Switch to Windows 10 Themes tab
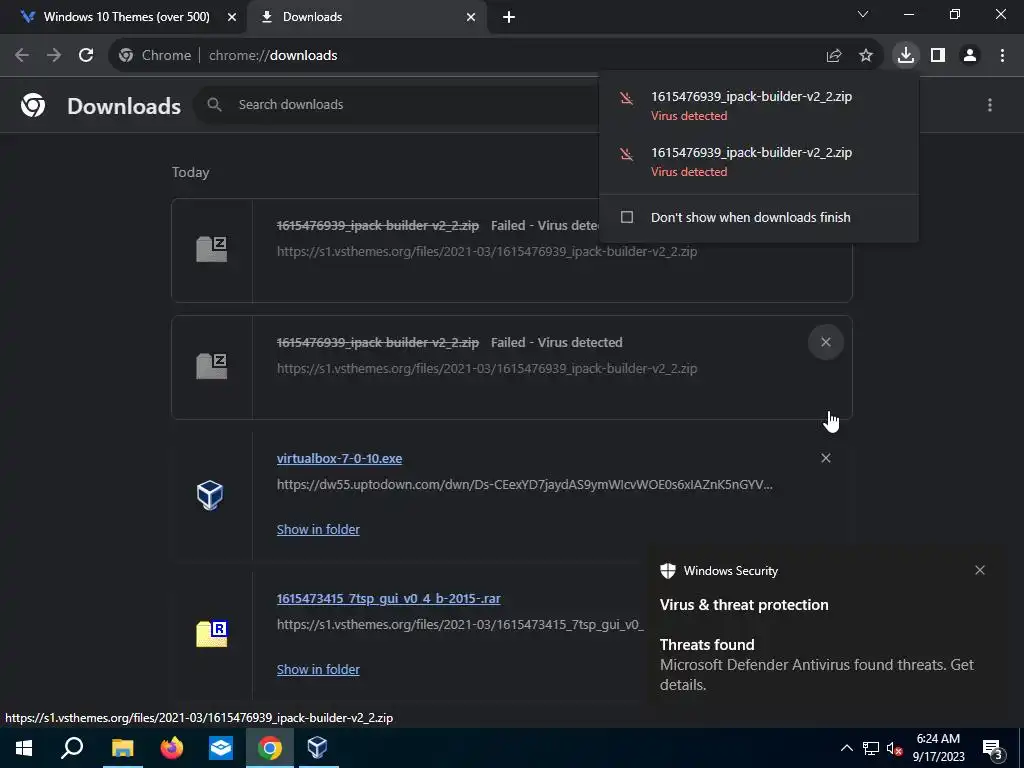Viewport: 1024px width, 768px height. pyautogui.click(x=125, y=17)
